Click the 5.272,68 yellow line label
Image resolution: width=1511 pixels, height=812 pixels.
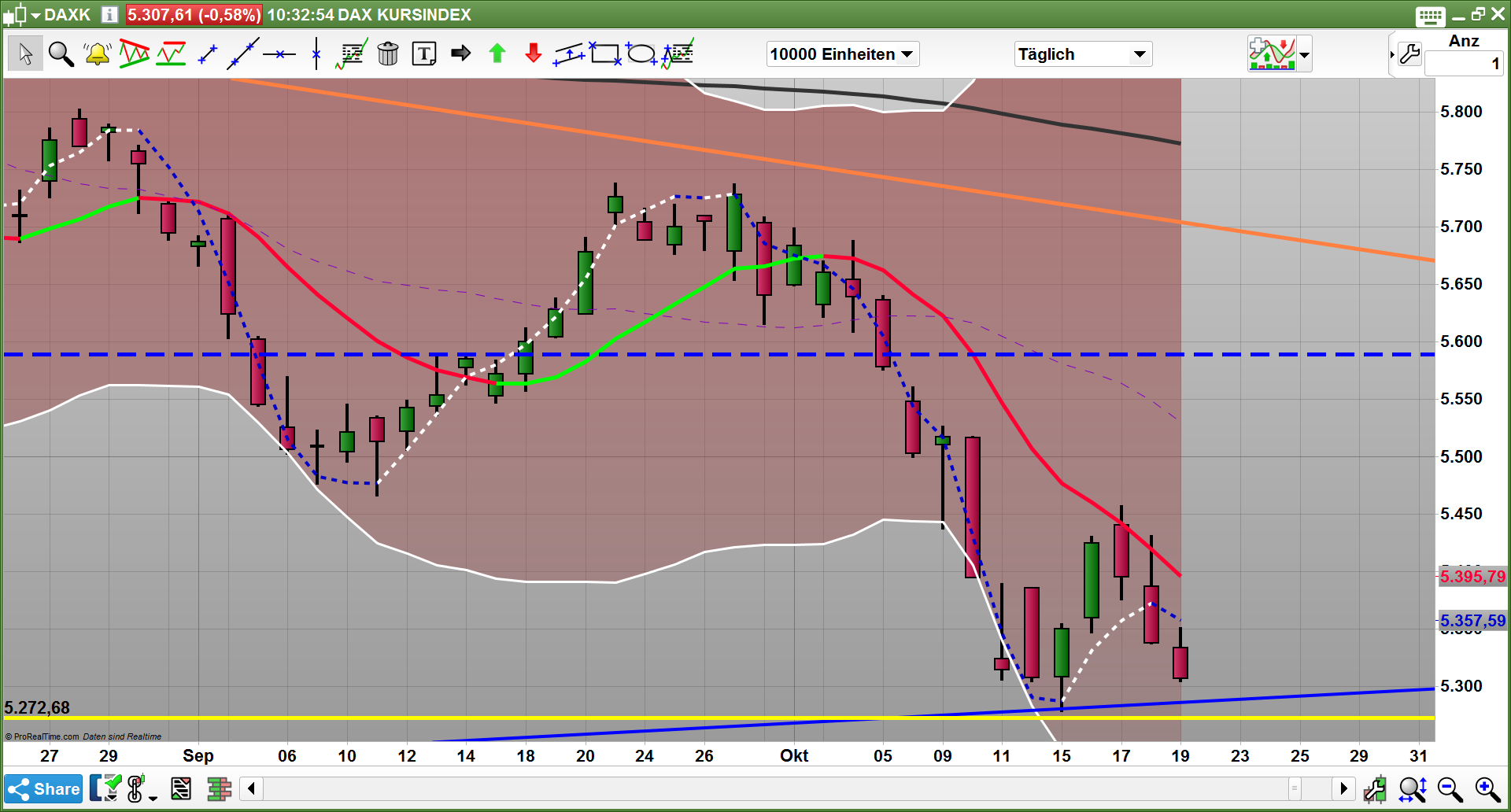point(37,708)
